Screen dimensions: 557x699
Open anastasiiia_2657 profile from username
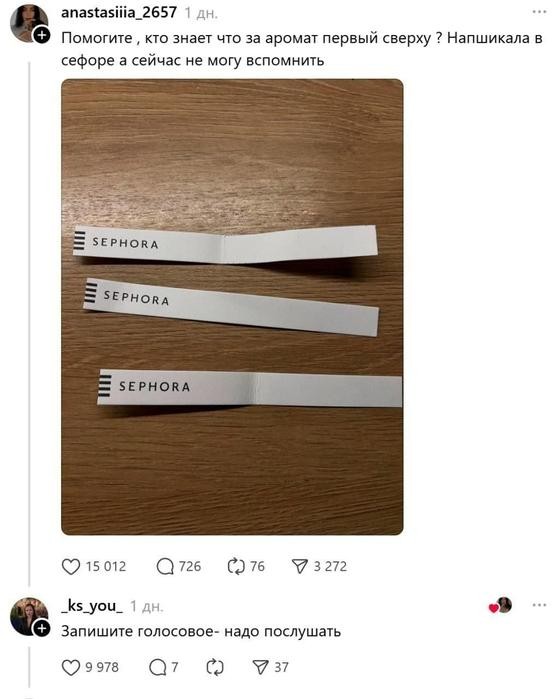[119, 12]
